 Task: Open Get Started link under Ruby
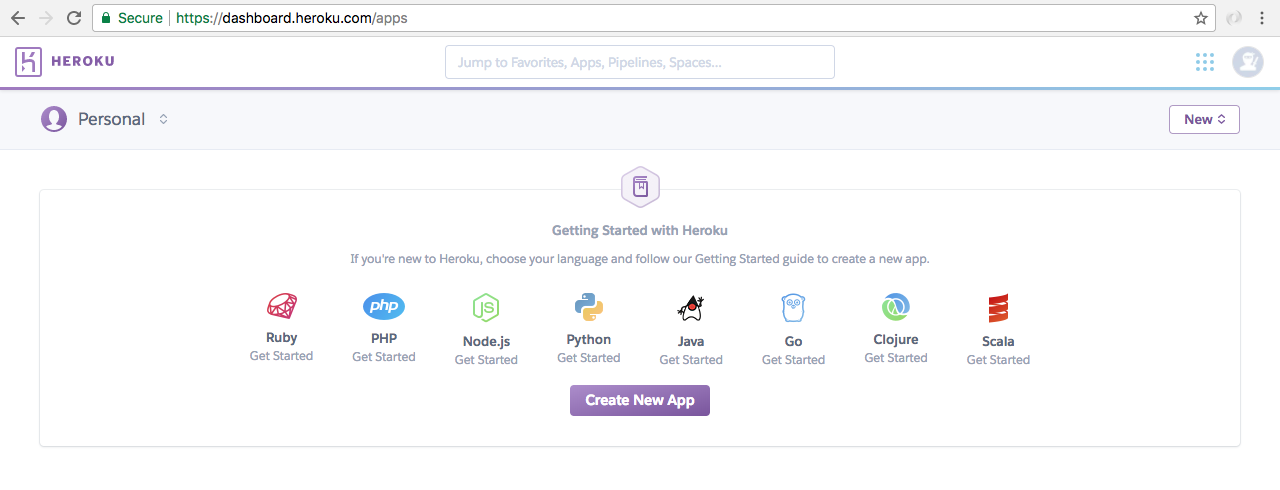pos(281,356)
